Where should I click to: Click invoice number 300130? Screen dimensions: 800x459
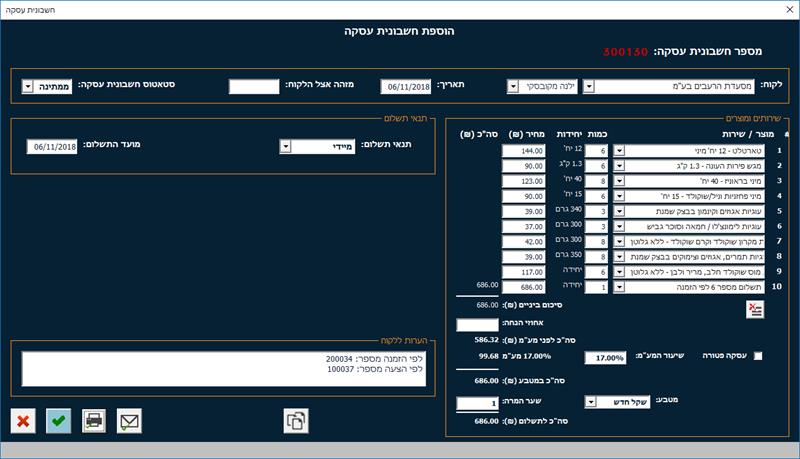[x=626, y=52]
